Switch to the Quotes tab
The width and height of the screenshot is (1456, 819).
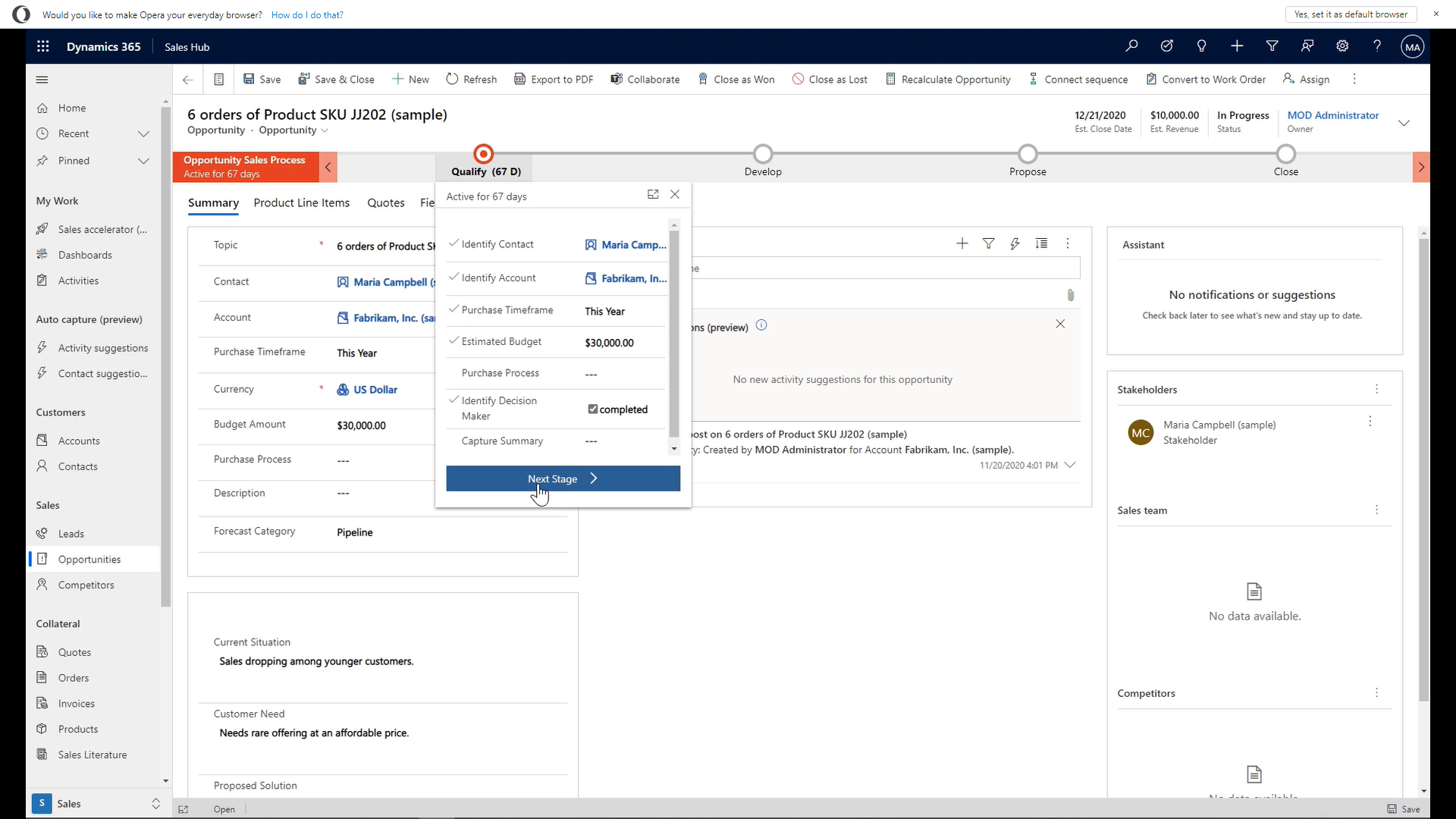click(x=385, y=203)
